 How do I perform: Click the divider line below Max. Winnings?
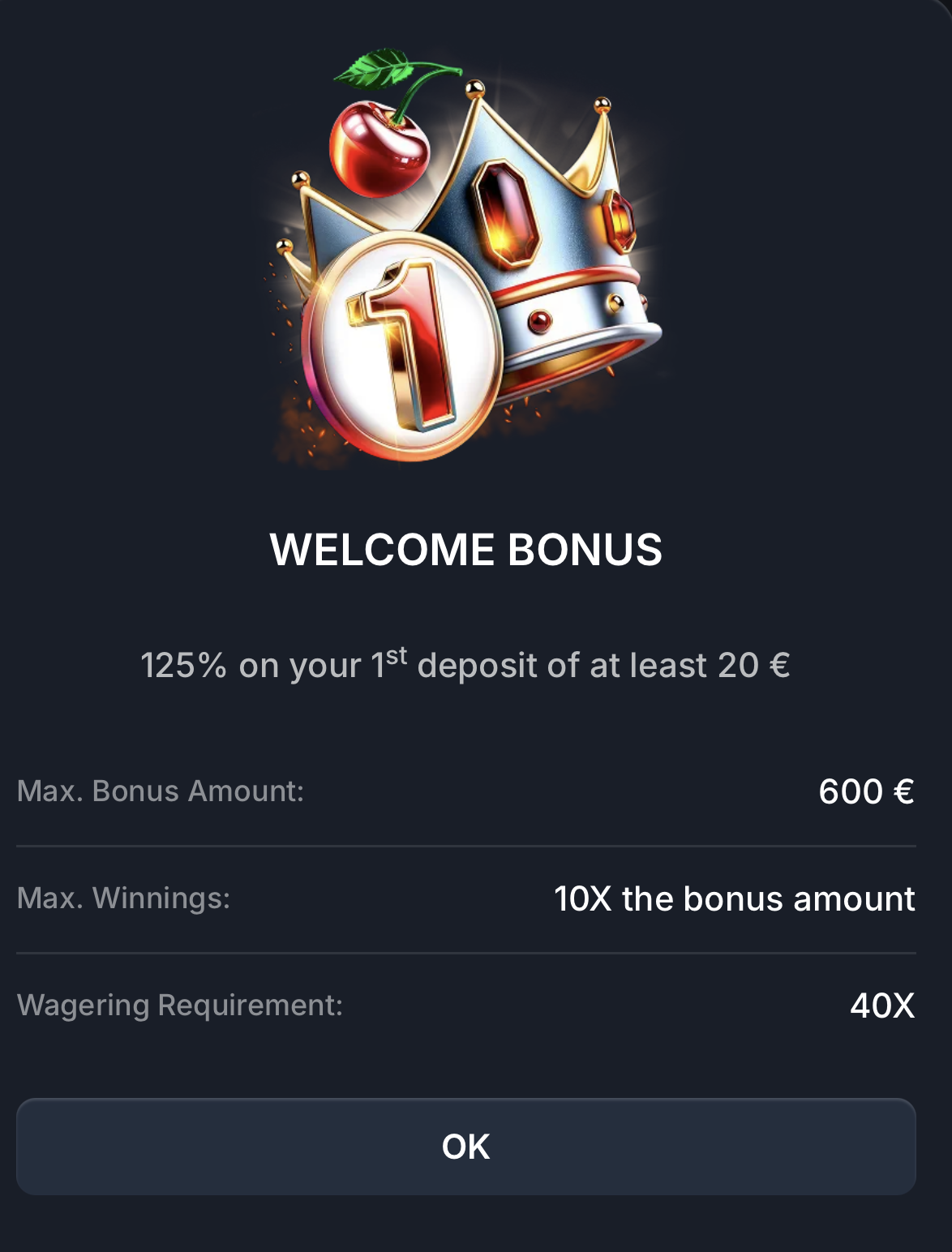click(466, 953)
